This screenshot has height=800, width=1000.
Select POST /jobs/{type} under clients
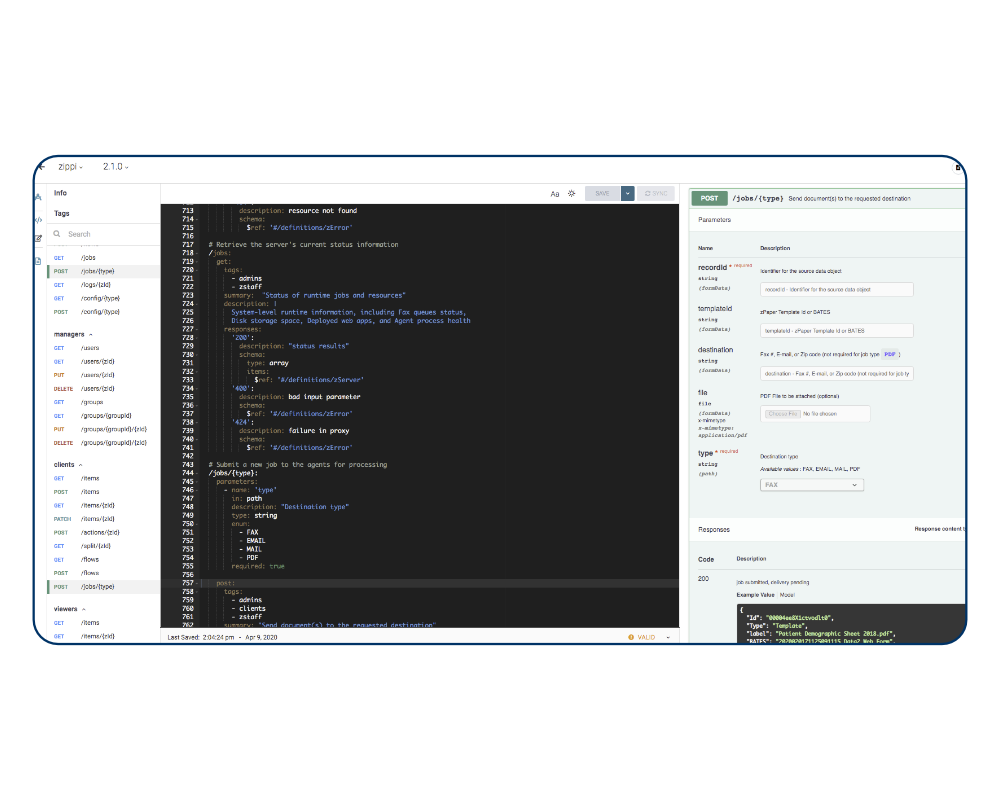click(104, 587)
